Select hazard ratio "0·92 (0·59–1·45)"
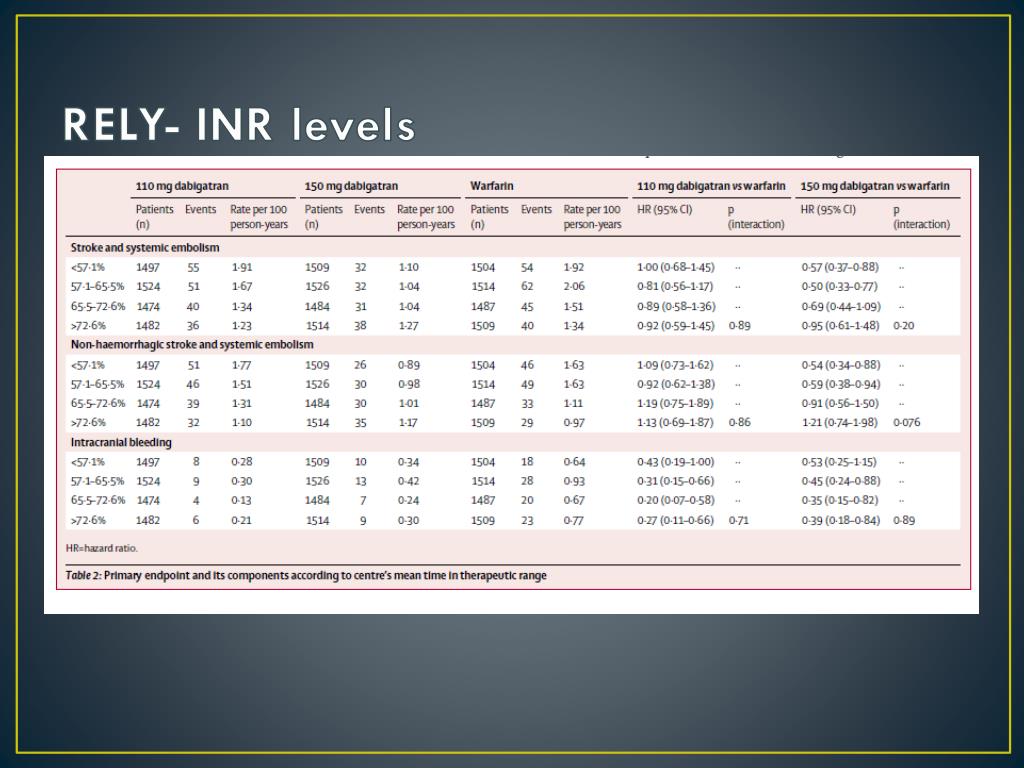 tap(676, 325)
